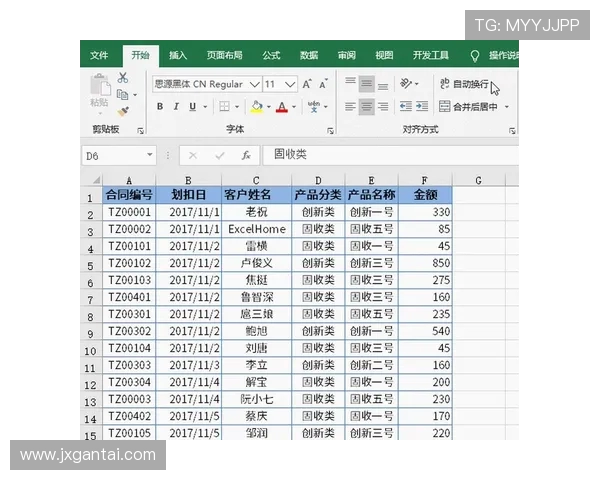Switch to the 插入 ribbon tab
Image resolution: width=600 pixels, height=480 pixels.
click(x=178, y=55)
